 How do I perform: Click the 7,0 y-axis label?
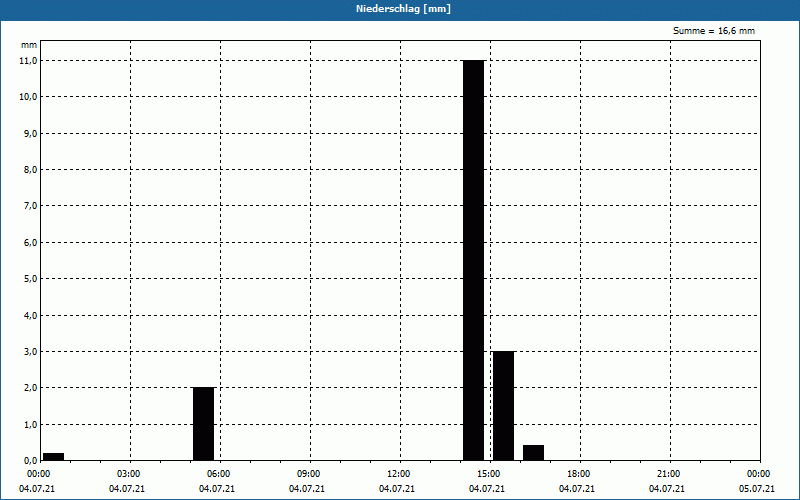click(x=31, y=206)
